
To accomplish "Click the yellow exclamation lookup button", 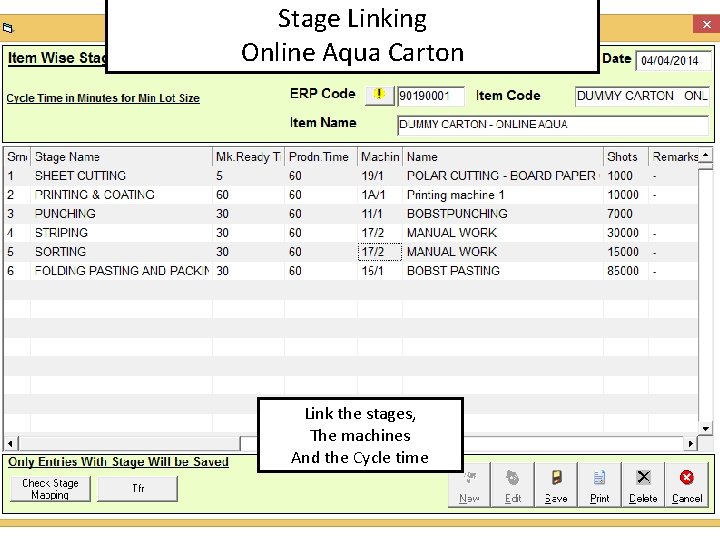I will 379,95.
